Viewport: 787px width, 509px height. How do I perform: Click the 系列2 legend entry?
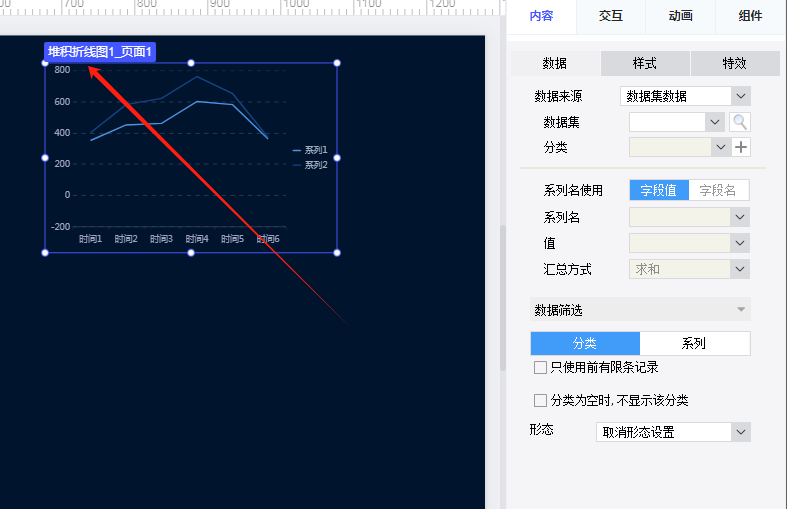coord(310,165)
